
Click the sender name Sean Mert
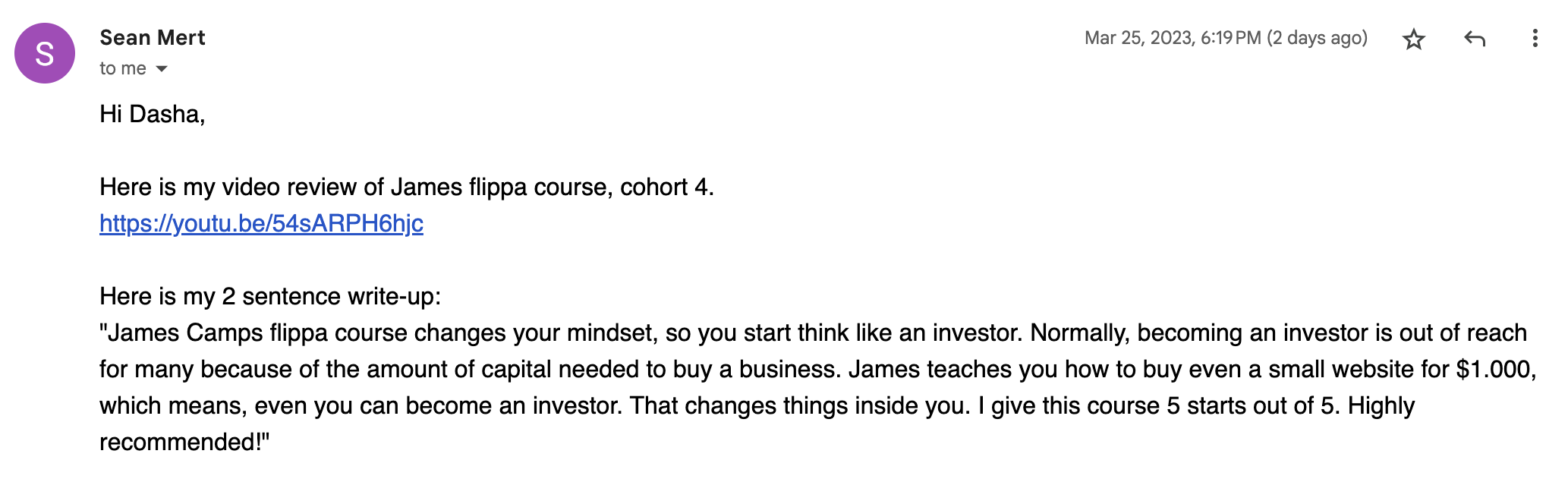tap(152, 37)
